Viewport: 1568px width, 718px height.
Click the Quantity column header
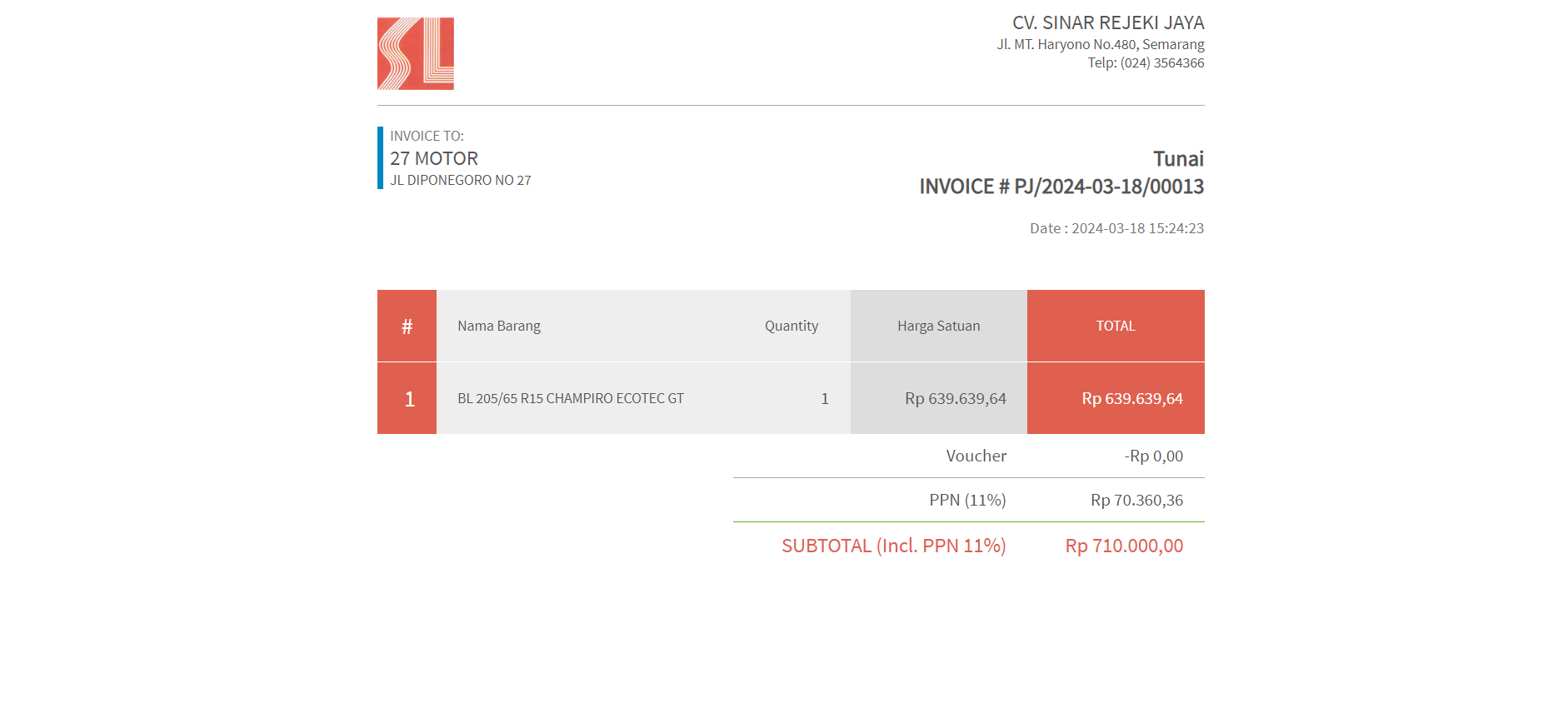tap(791, 327)
